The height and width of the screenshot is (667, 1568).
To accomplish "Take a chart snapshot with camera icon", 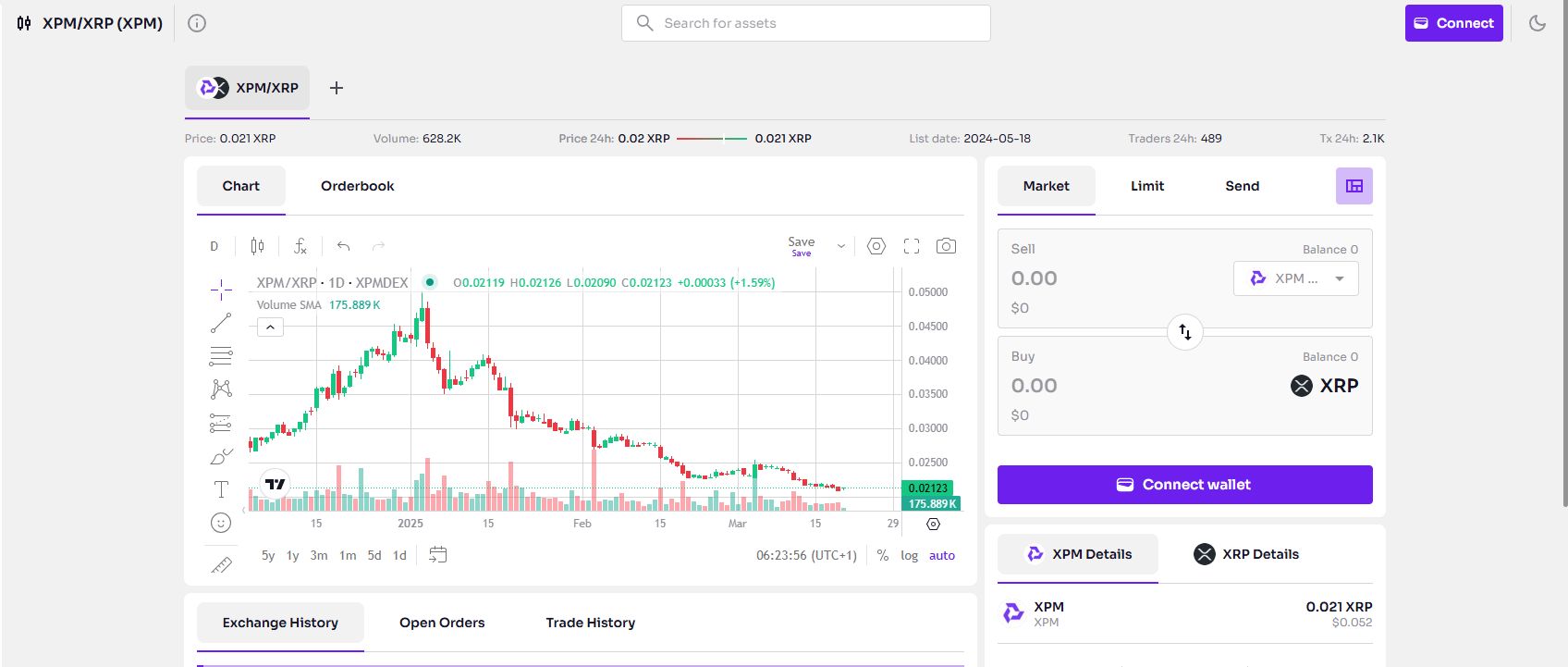I will (x=946, y=246).
